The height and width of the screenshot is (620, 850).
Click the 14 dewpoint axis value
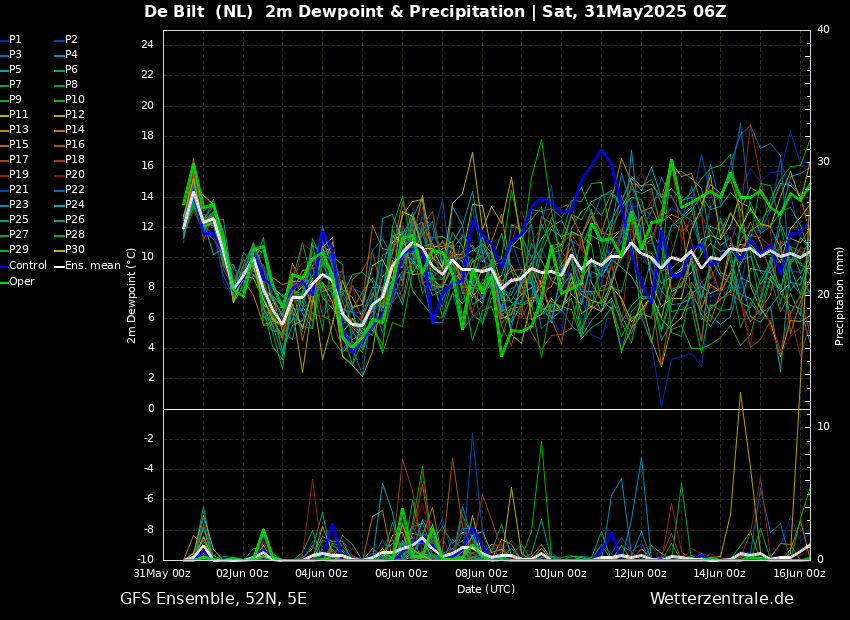click(x=147, y=197)
